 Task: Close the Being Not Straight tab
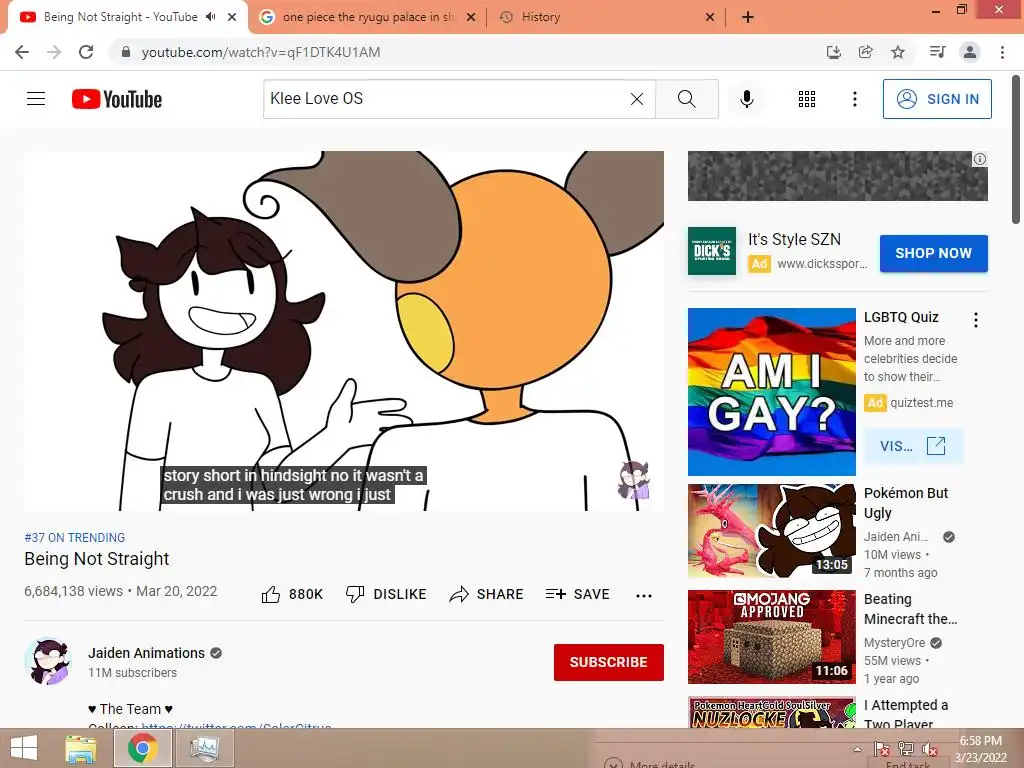[232, 17]
